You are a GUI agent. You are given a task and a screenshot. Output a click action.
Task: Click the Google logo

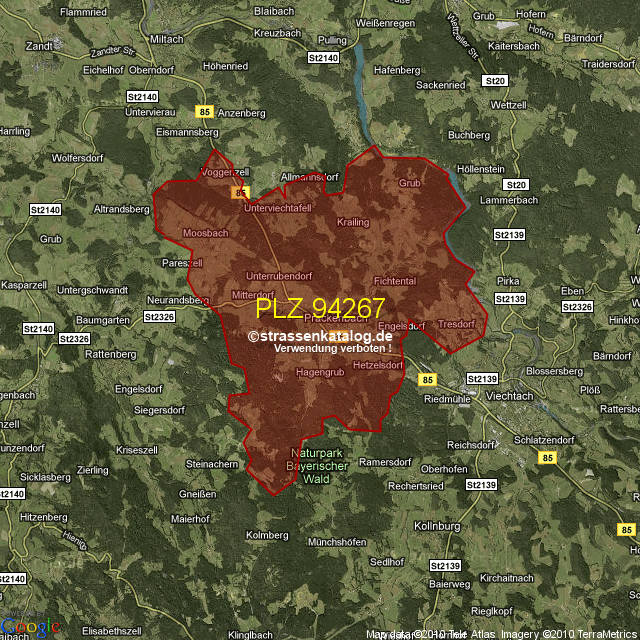click(28, 627)
